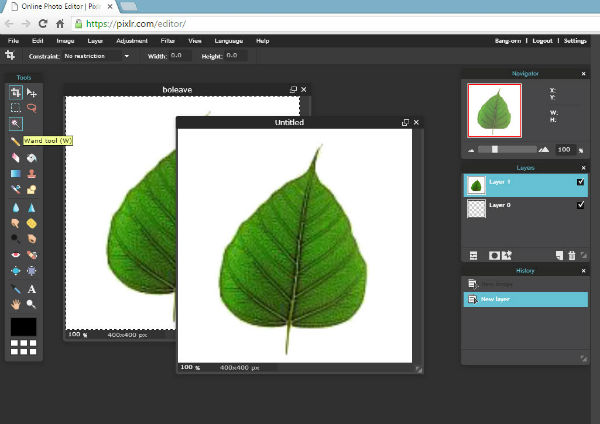
Task: Select the Paint bucket tool
Action: click(x=32, y=158)
